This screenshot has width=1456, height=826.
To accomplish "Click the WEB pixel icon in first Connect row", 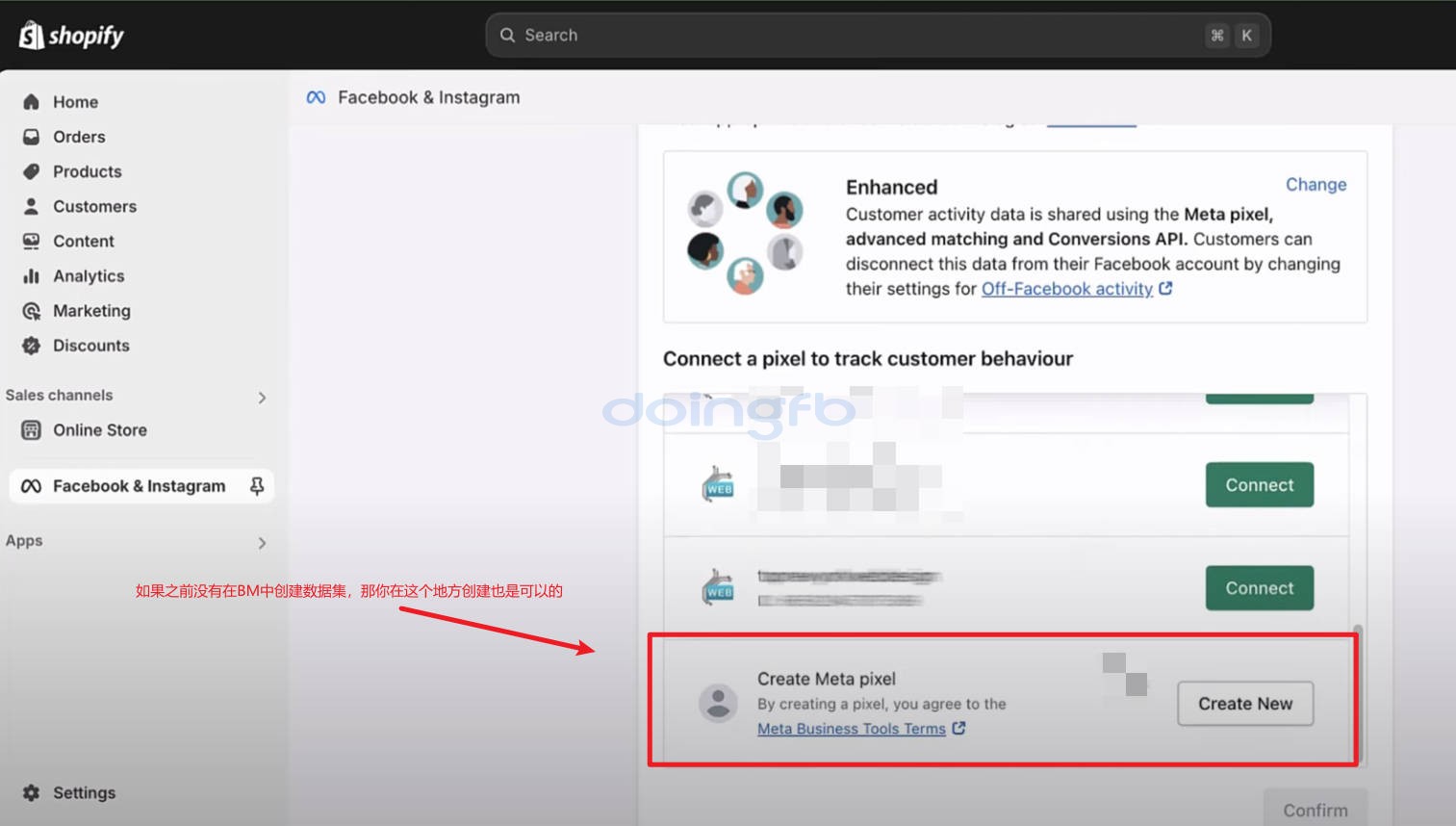I will pyautogui.click(x=719, y=485).
